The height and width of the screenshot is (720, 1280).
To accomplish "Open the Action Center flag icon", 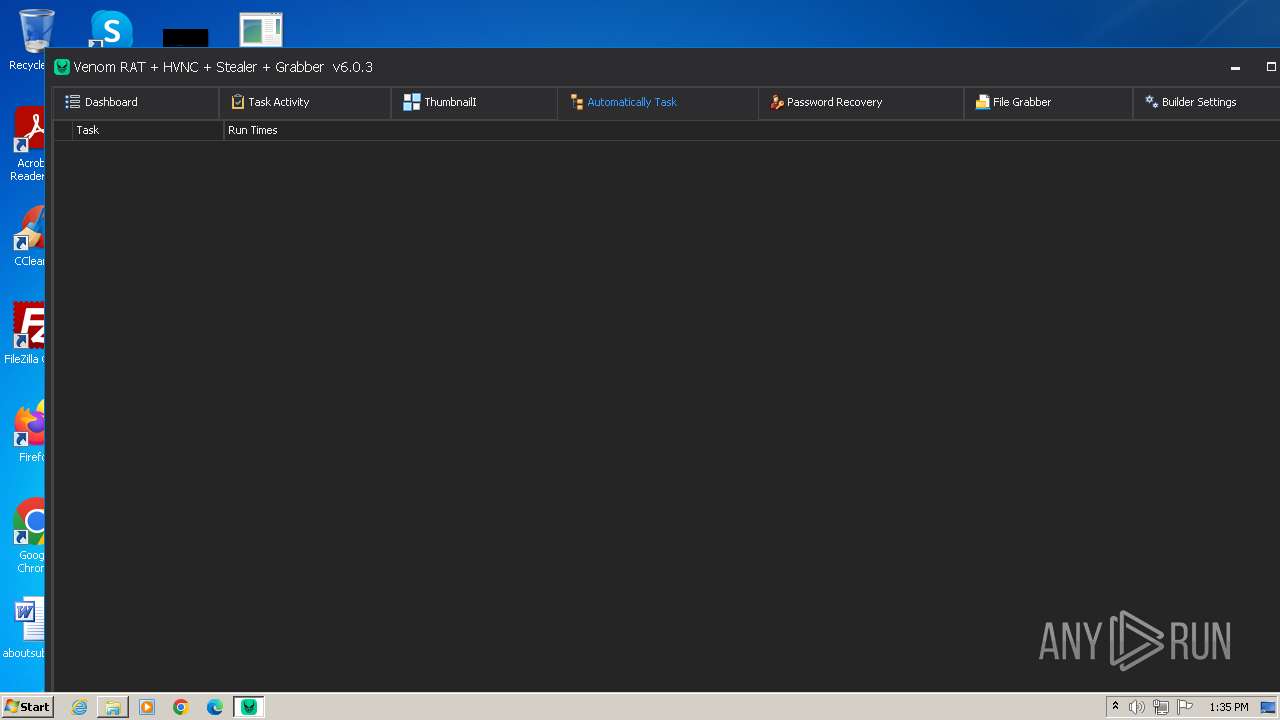I will click(x=1185, y=707).
